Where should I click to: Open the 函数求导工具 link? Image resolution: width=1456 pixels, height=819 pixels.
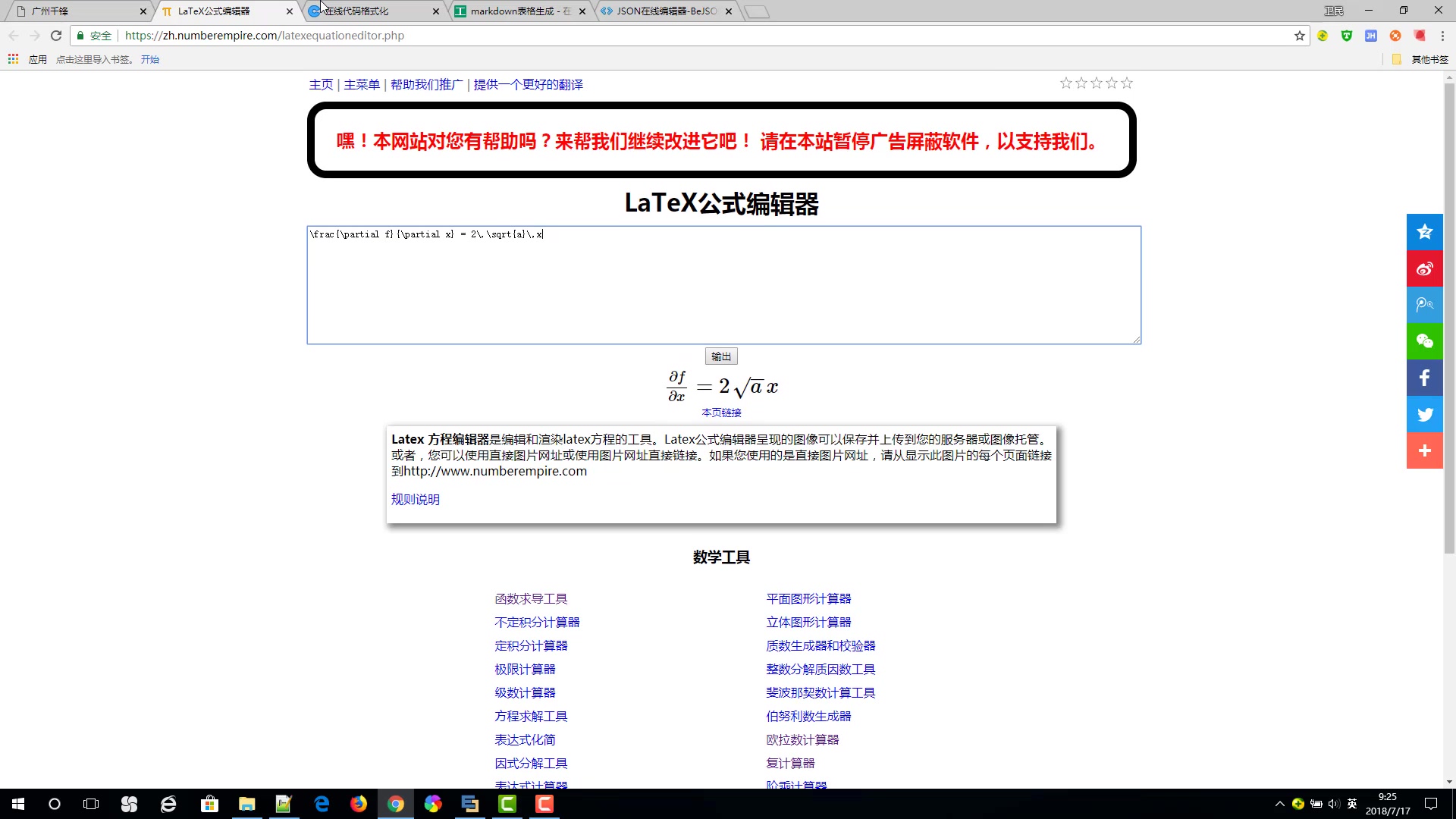[x=531, y=599]
